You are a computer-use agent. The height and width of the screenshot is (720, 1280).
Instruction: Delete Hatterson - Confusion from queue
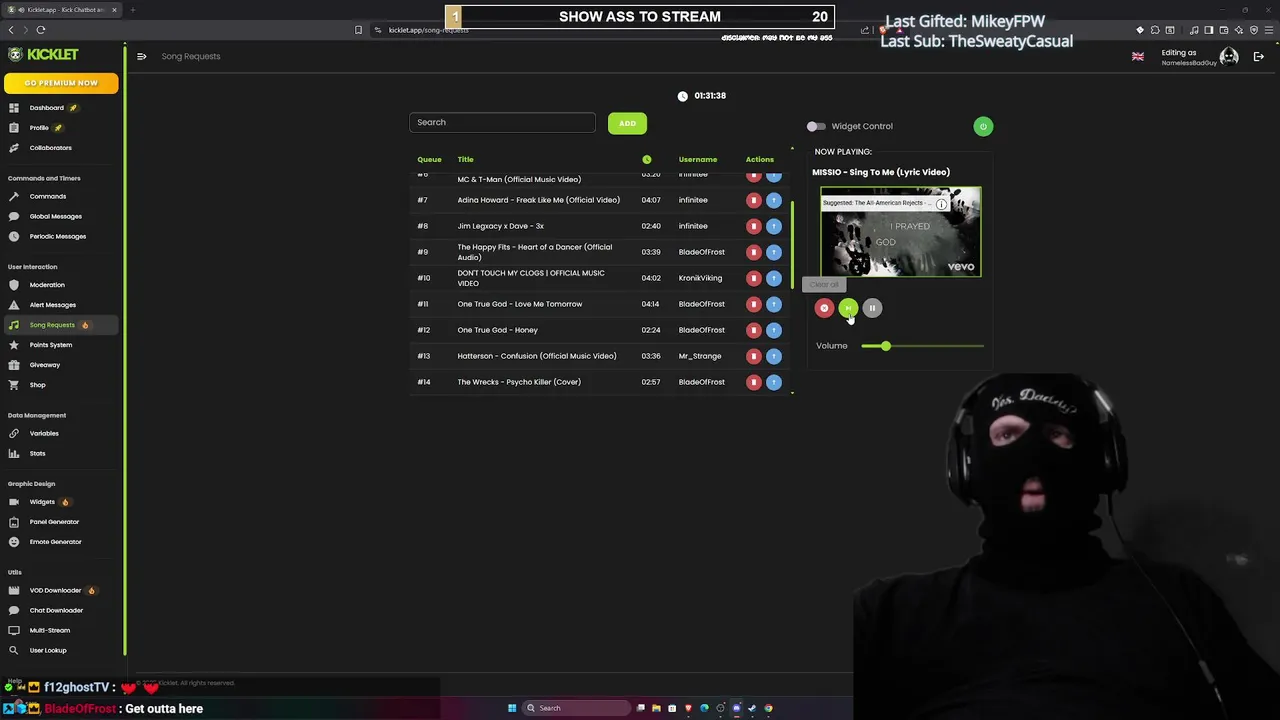754,356
